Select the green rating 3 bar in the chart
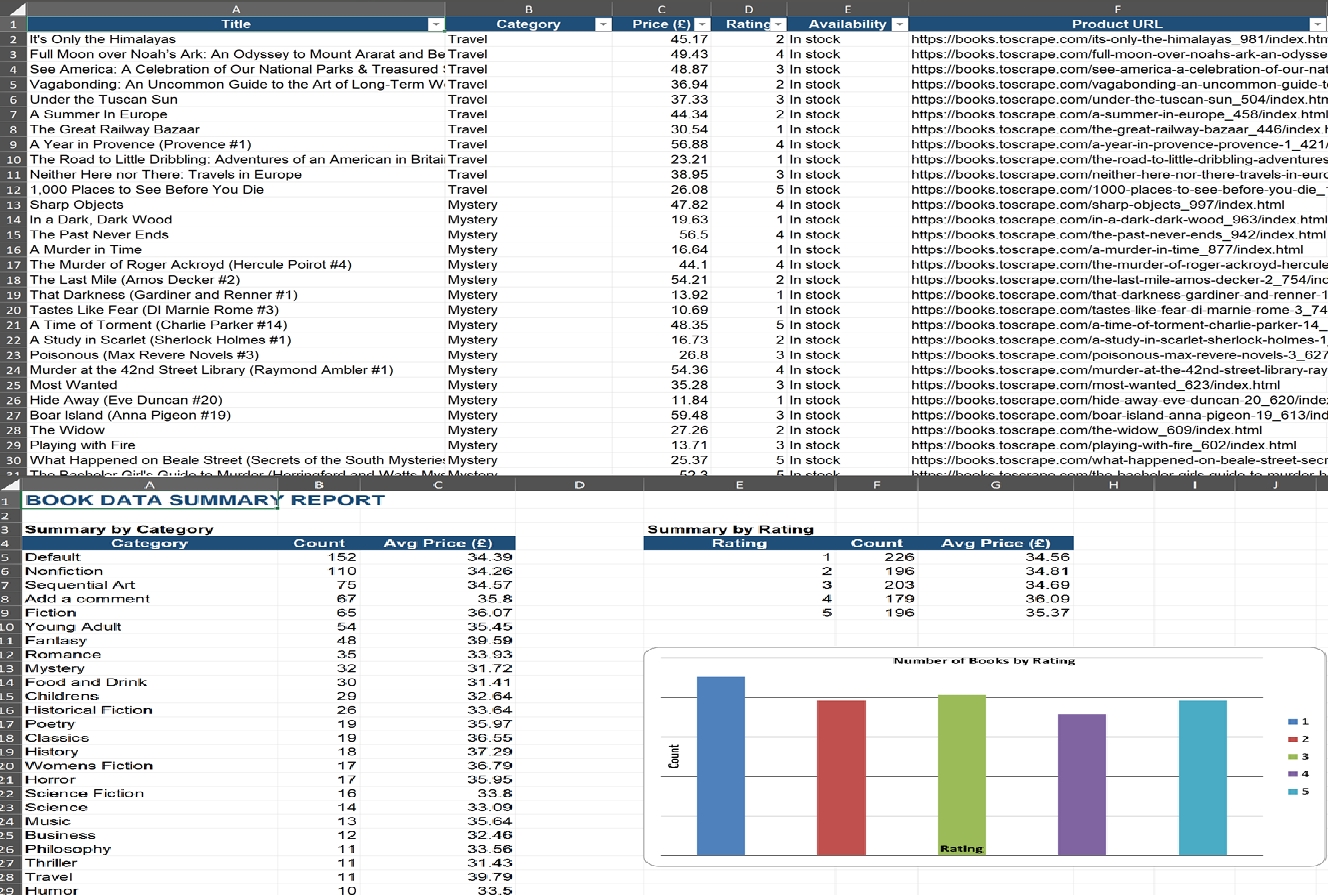The width and height of the screenshot is (1328, 895). pos(962,775)
